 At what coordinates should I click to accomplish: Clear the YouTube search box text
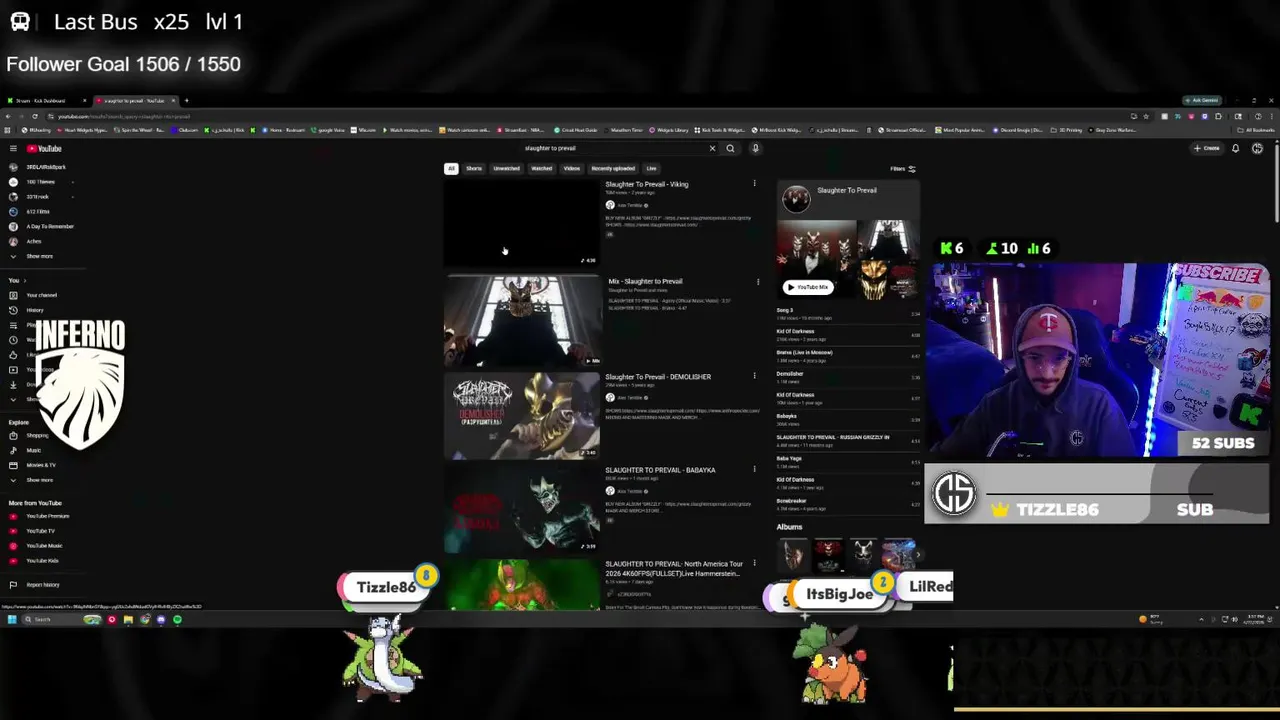point(712,148)
